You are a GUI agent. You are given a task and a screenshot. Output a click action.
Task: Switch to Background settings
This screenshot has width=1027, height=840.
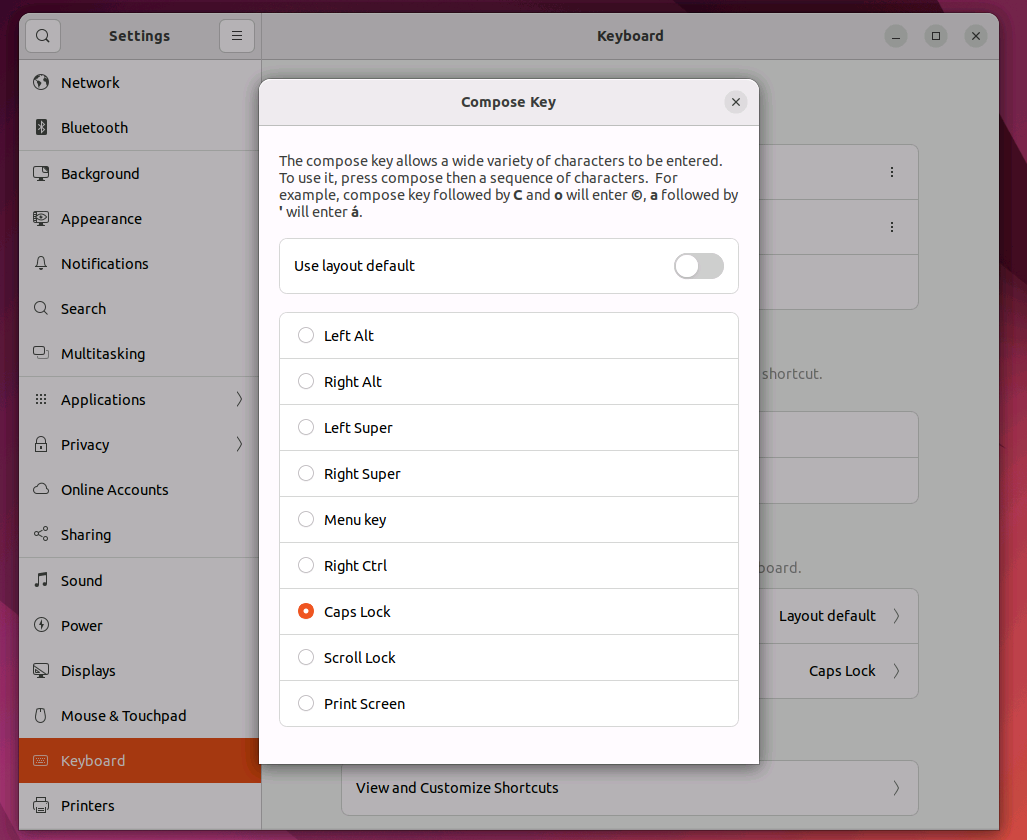pyautogui.click(x=140, y=173)
